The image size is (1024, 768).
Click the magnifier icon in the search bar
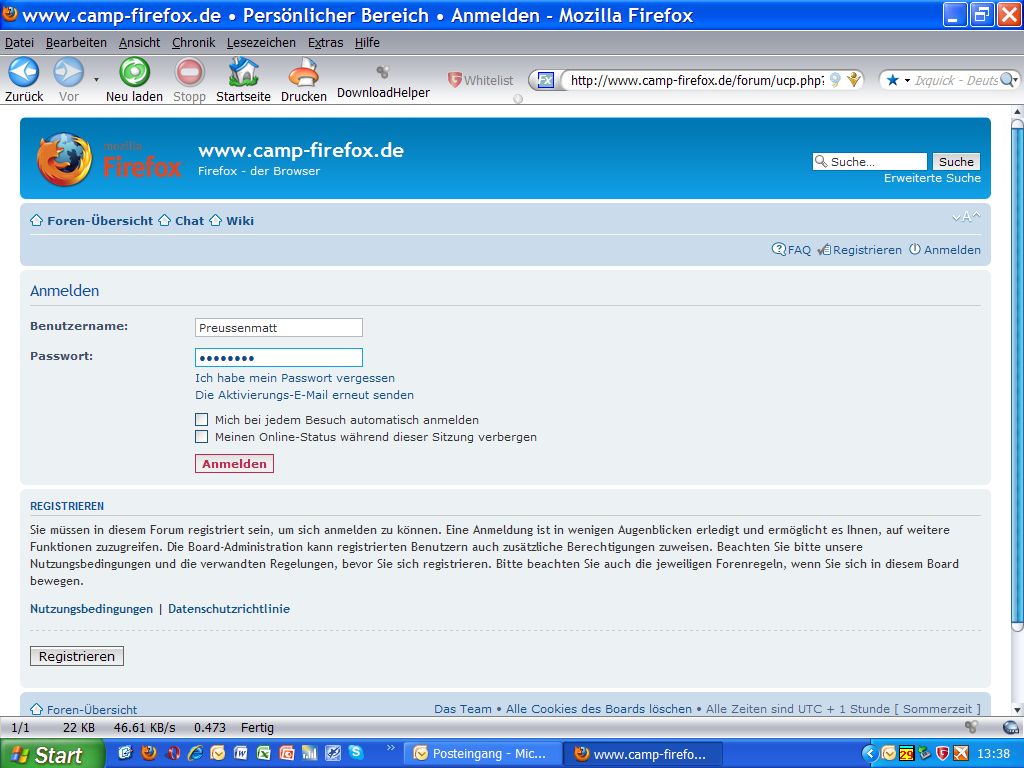click(x=1009, y=80)
